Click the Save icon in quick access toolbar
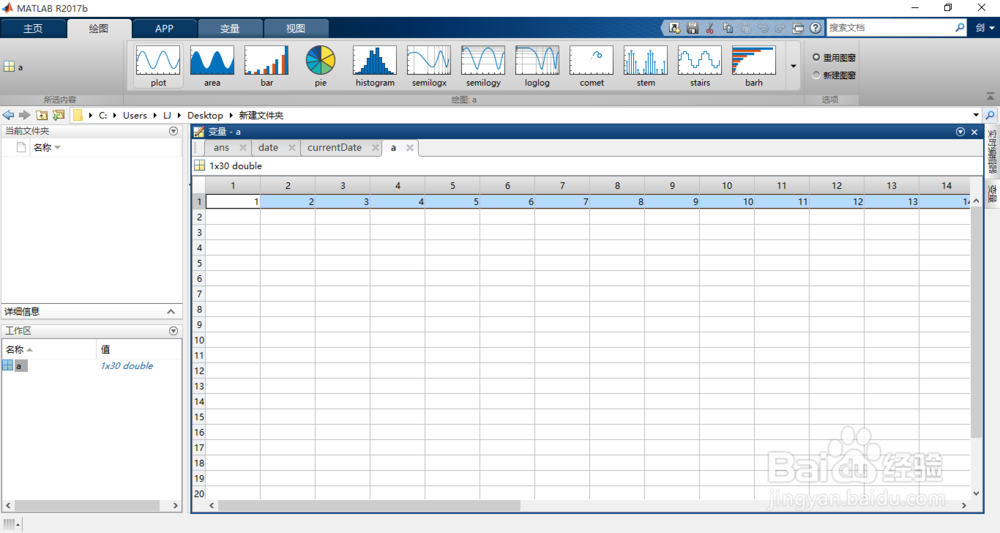 tap(692, 28)
